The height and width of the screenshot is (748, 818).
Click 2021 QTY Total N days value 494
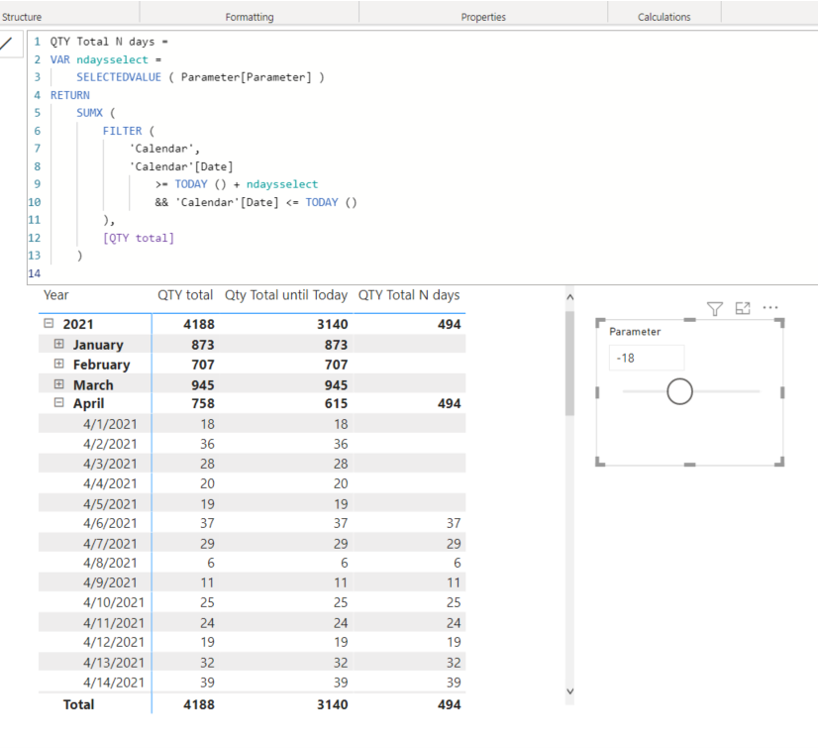tap(449, 324)
